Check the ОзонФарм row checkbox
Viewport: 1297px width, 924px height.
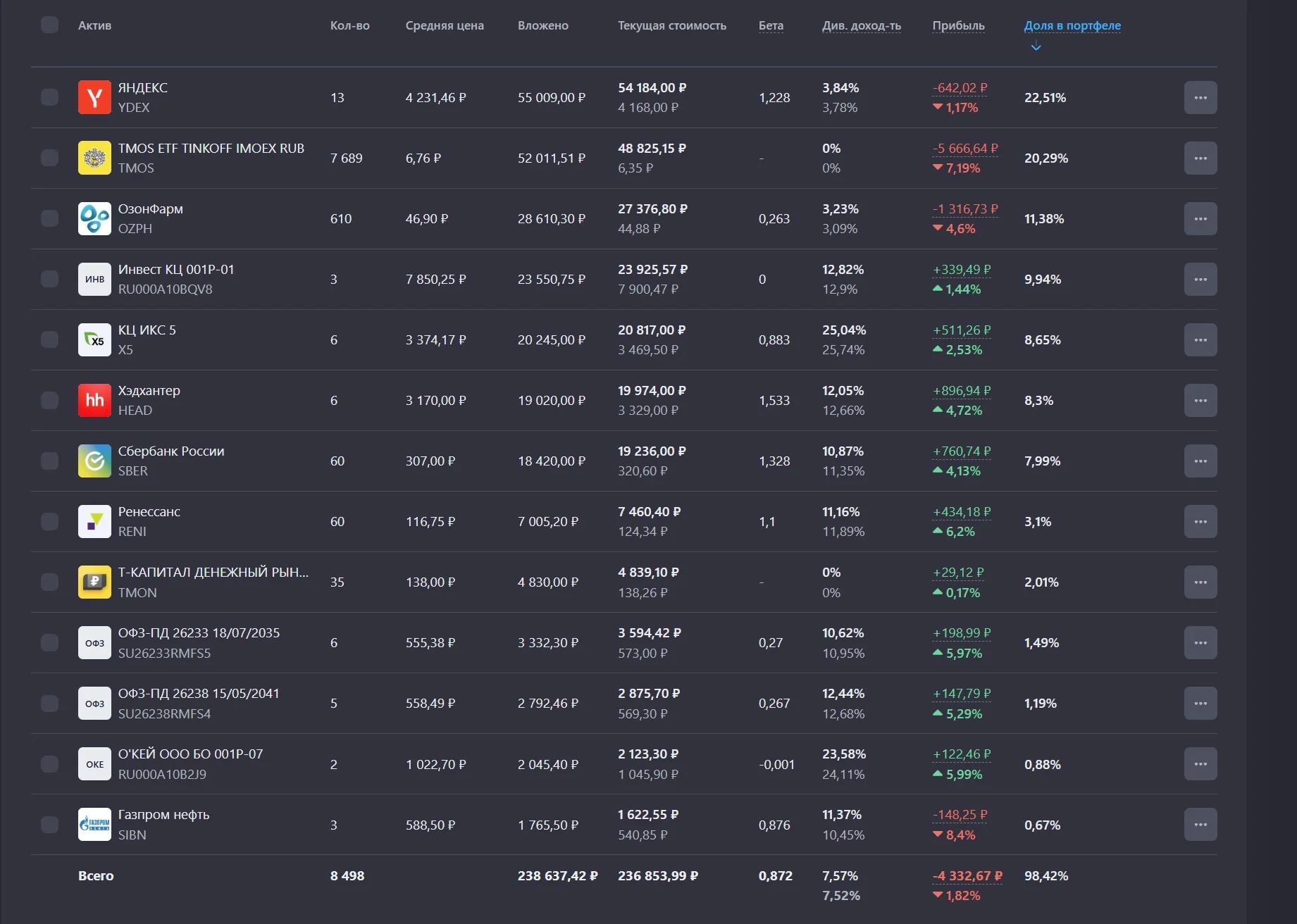[49, 218]
